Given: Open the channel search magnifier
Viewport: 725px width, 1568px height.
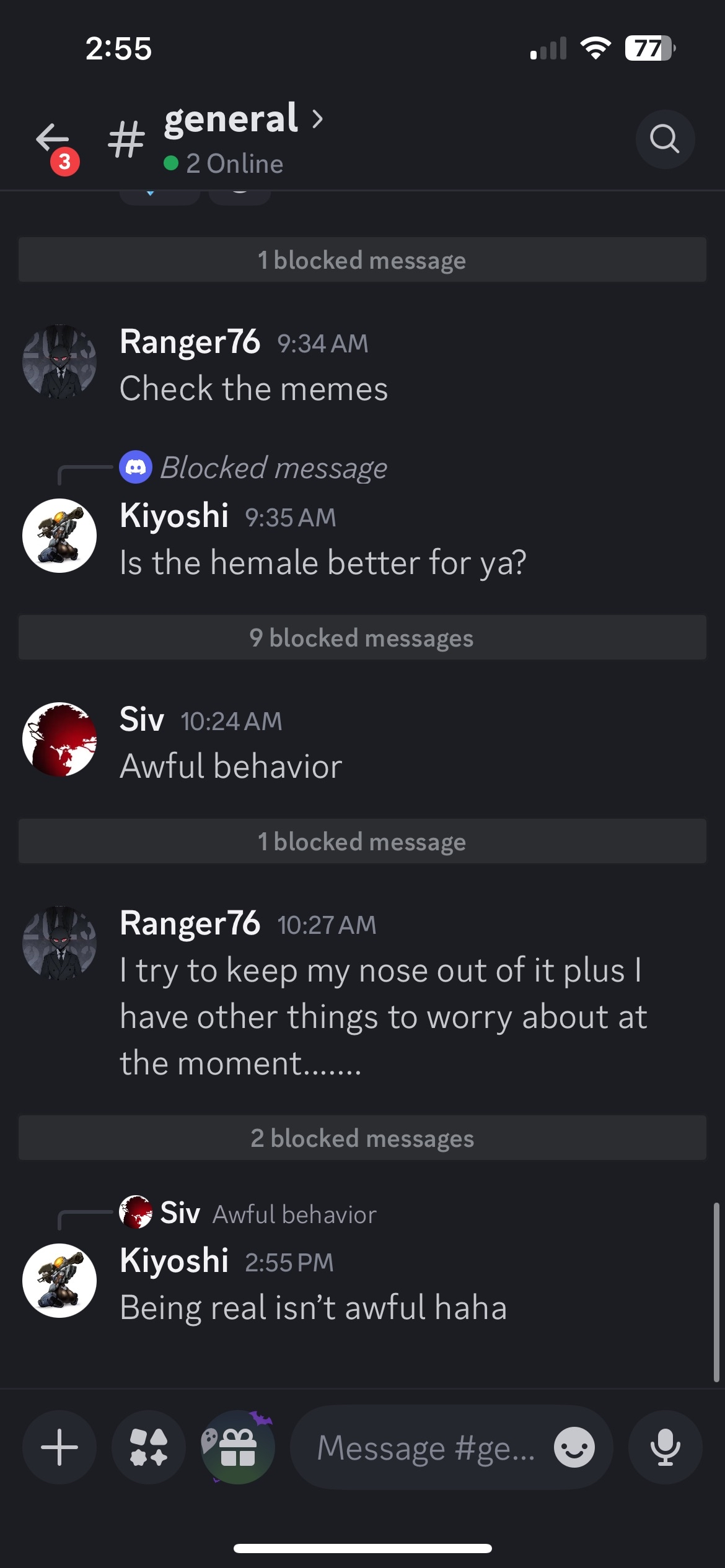Looking at the screenshot, I should (x=664, y=139).
